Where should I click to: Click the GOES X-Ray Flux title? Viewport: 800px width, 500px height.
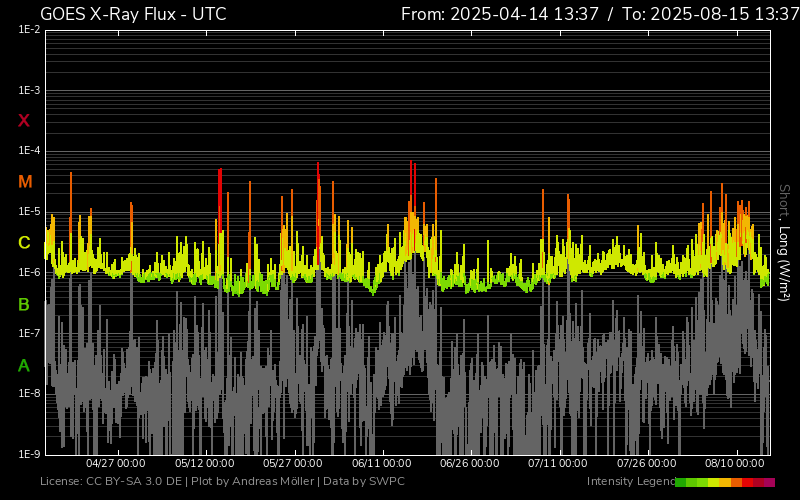click(x=133, y=14)
